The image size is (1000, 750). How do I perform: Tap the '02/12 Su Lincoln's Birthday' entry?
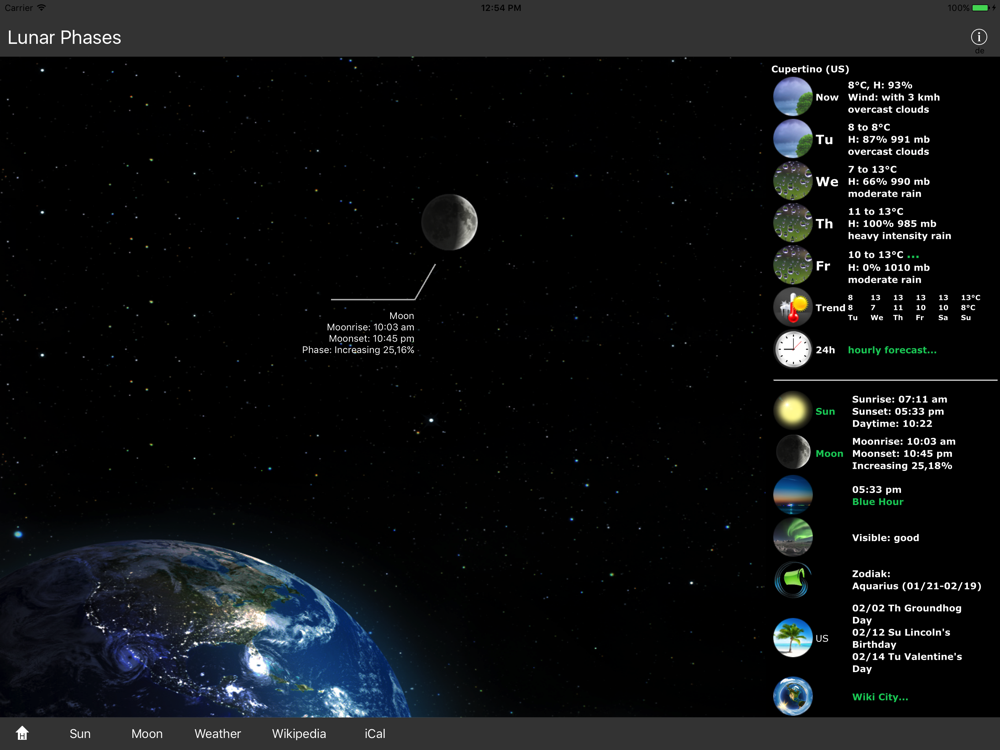tap(901, 638)
